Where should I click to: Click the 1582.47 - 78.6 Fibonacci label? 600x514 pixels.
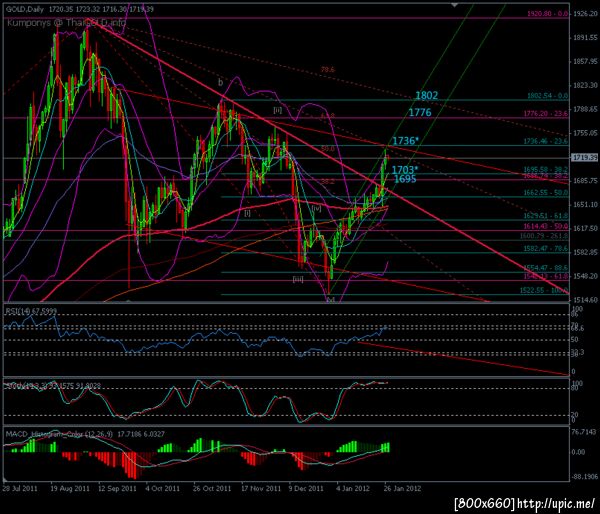pos(546,249)
